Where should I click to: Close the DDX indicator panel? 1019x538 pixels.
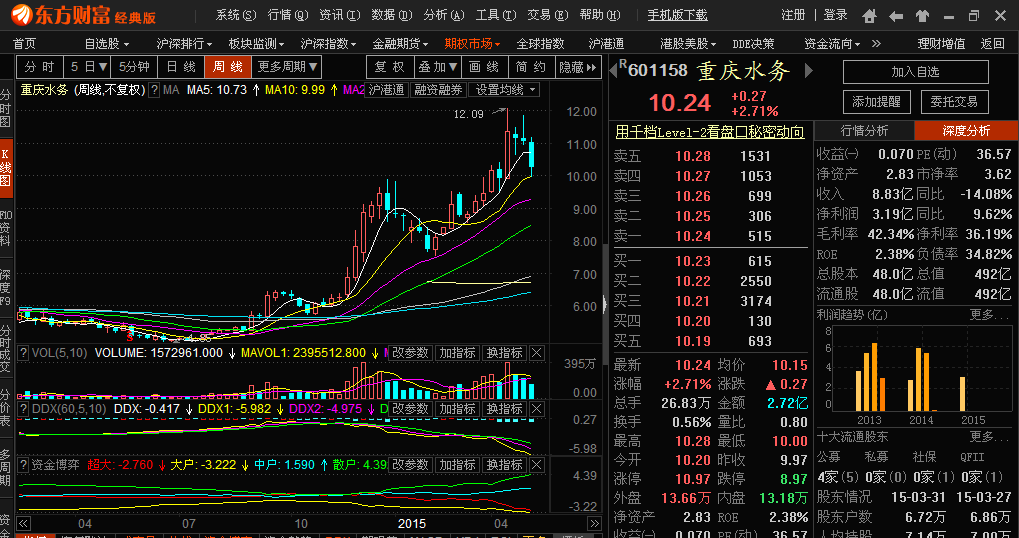(537, 409)
